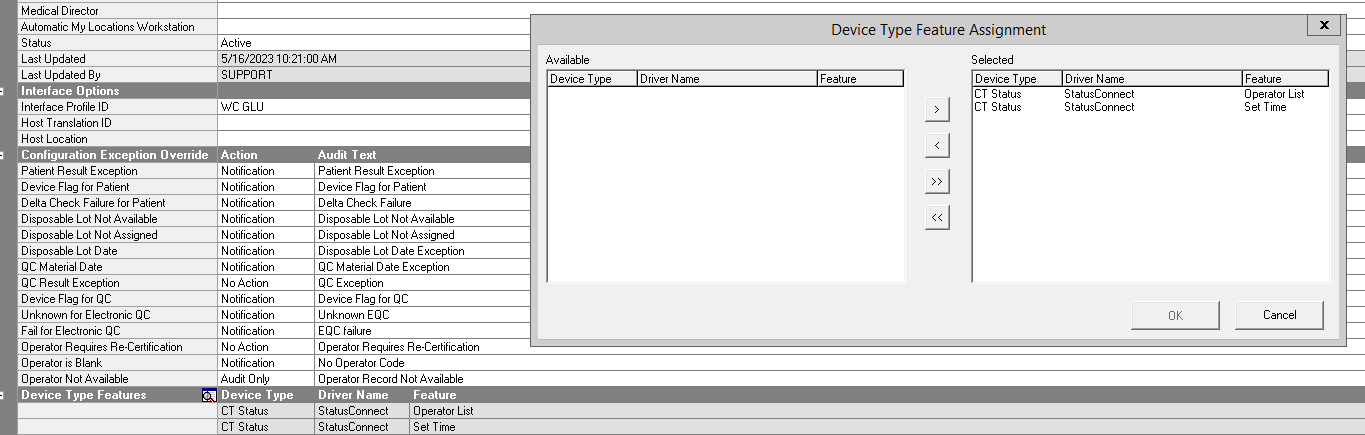Click the Device Type header in Available list
Image resolution: width=1365 pixels, height=435 pixels.
click(592, 79)
